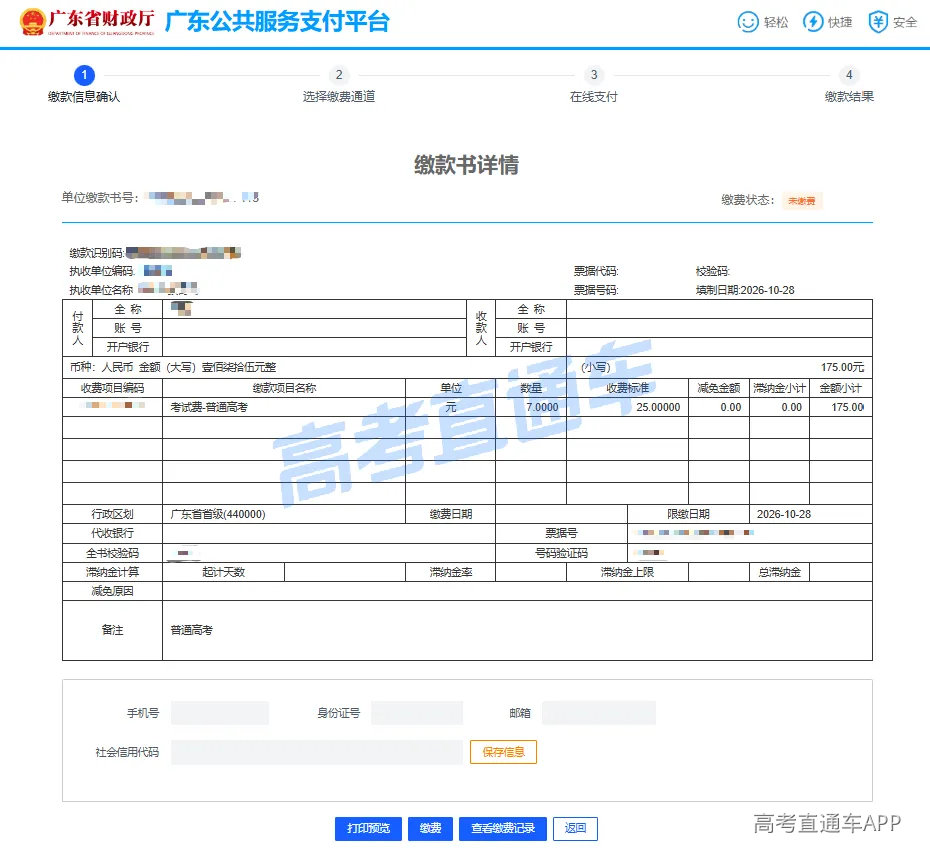This screenshot has height=863, width=930.
Task: Select step 4 circle 缴款结果
Action: [x=849, y=75]
